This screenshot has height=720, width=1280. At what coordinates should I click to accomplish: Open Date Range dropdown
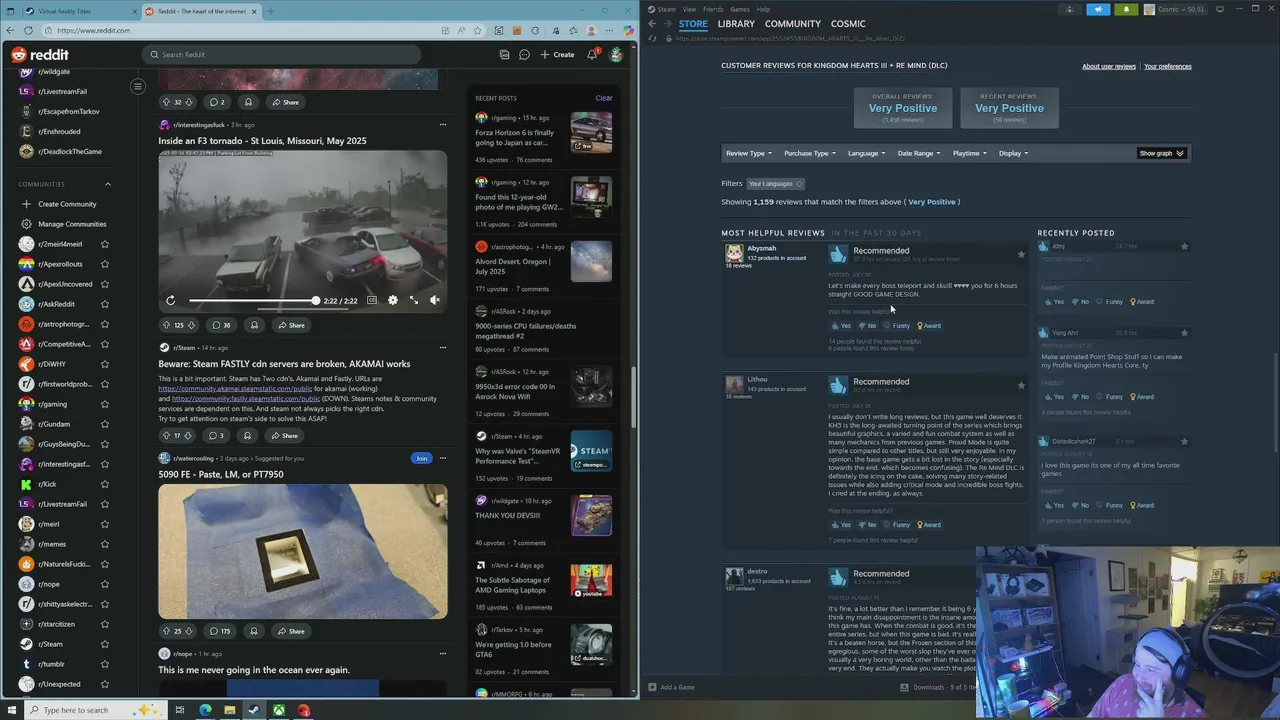(x=919, y=153)
